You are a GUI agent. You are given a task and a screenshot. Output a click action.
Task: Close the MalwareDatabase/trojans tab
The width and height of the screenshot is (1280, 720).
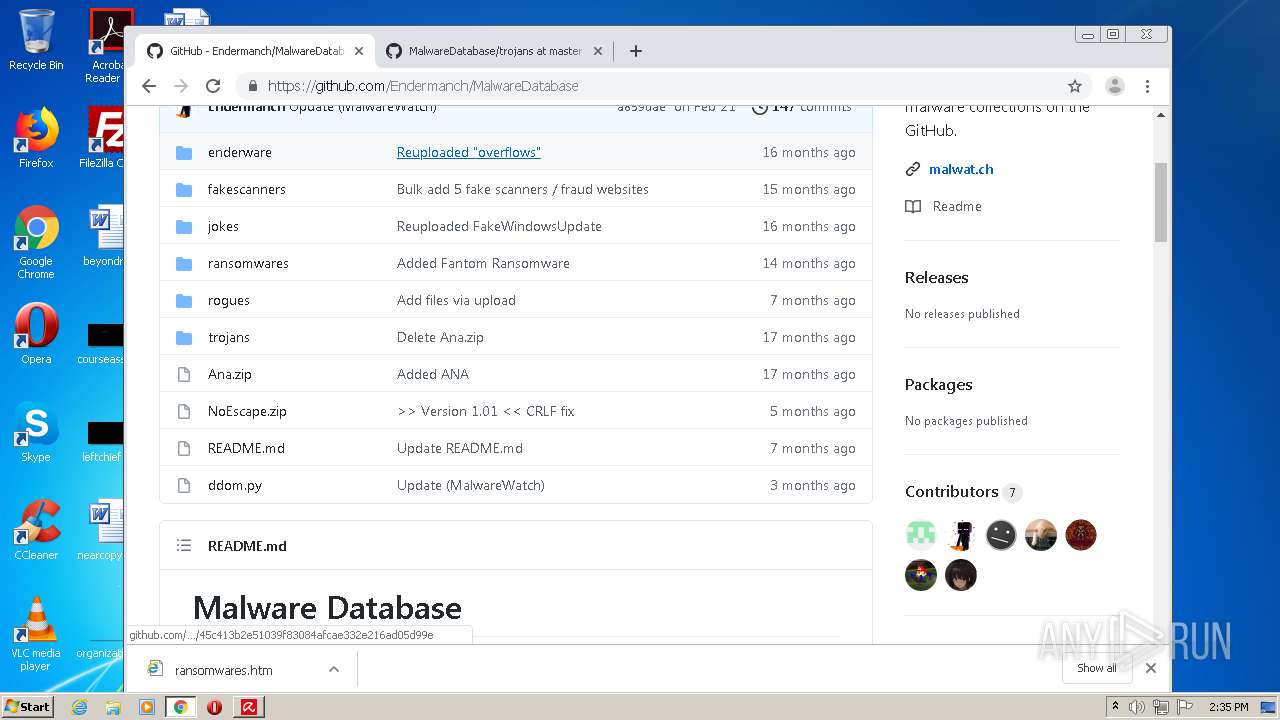[598, 51]
